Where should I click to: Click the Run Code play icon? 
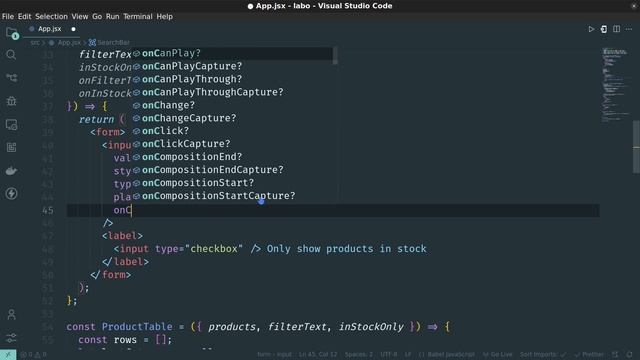tap(591, 29)
